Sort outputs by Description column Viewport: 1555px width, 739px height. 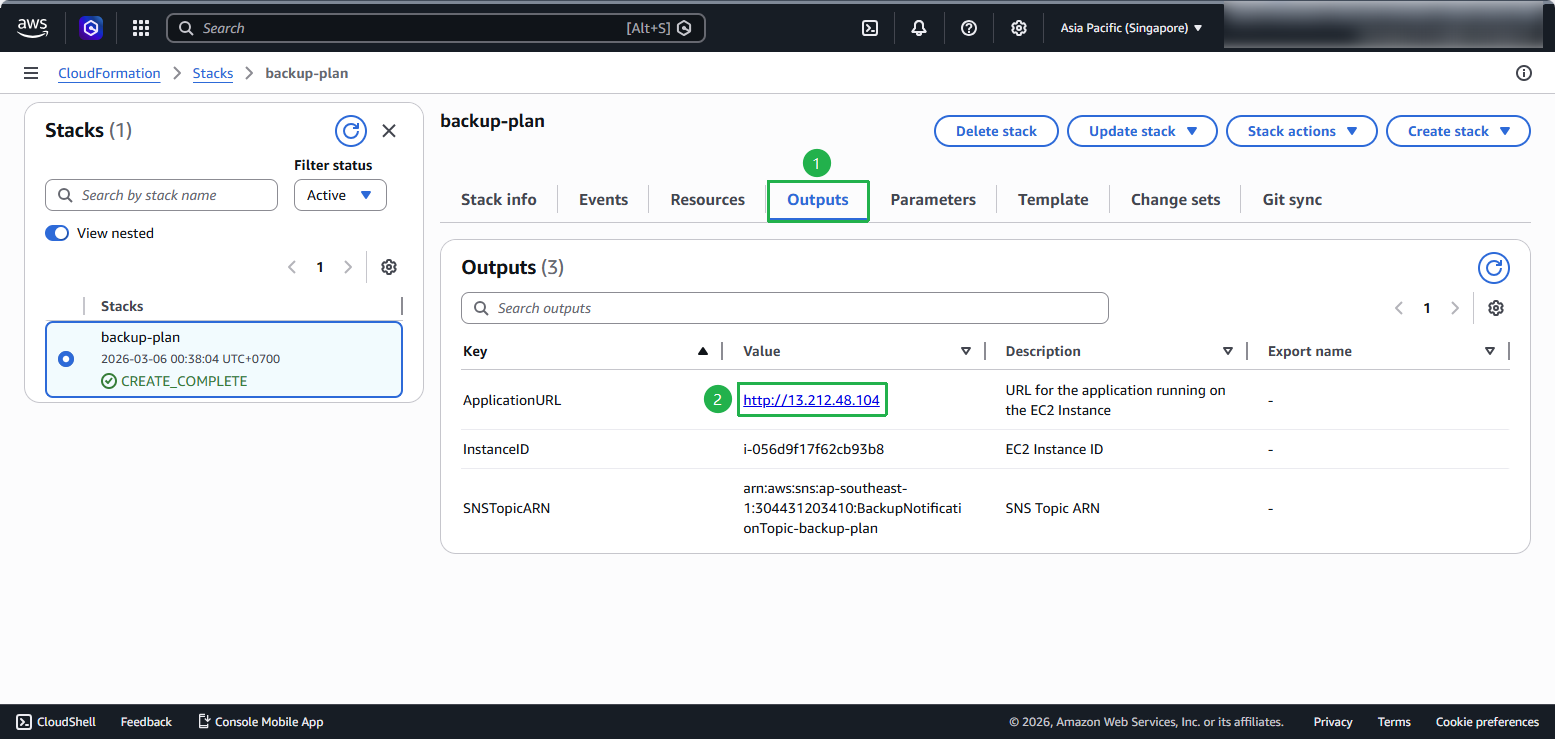1227,351
